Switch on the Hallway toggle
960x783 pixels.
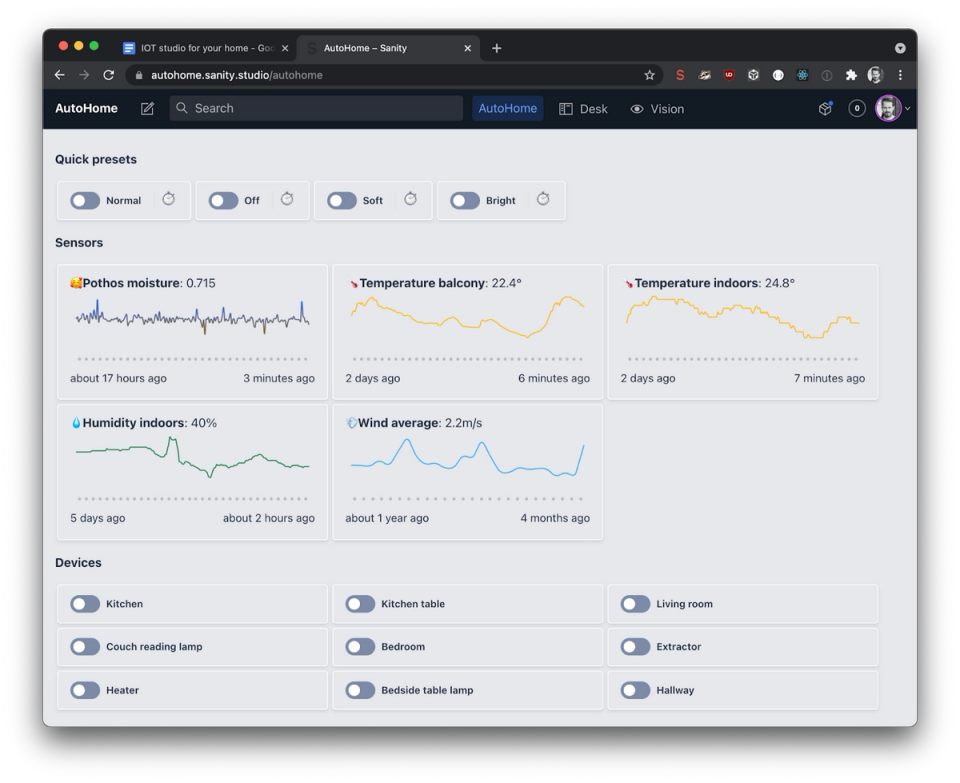pos(636,691)
